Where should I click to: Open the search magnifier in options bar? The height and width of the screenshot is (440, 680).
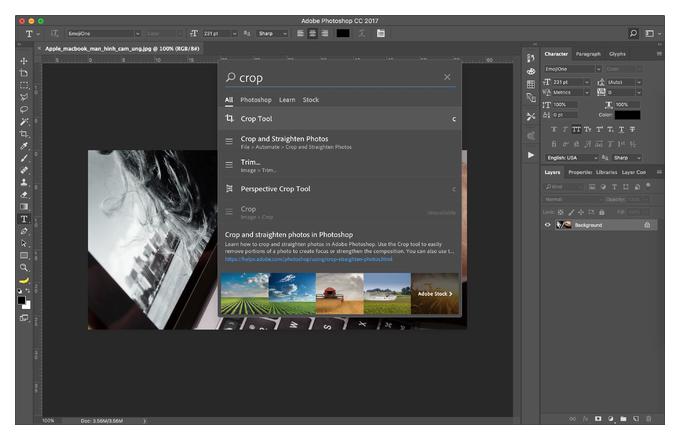pos(633,33)
